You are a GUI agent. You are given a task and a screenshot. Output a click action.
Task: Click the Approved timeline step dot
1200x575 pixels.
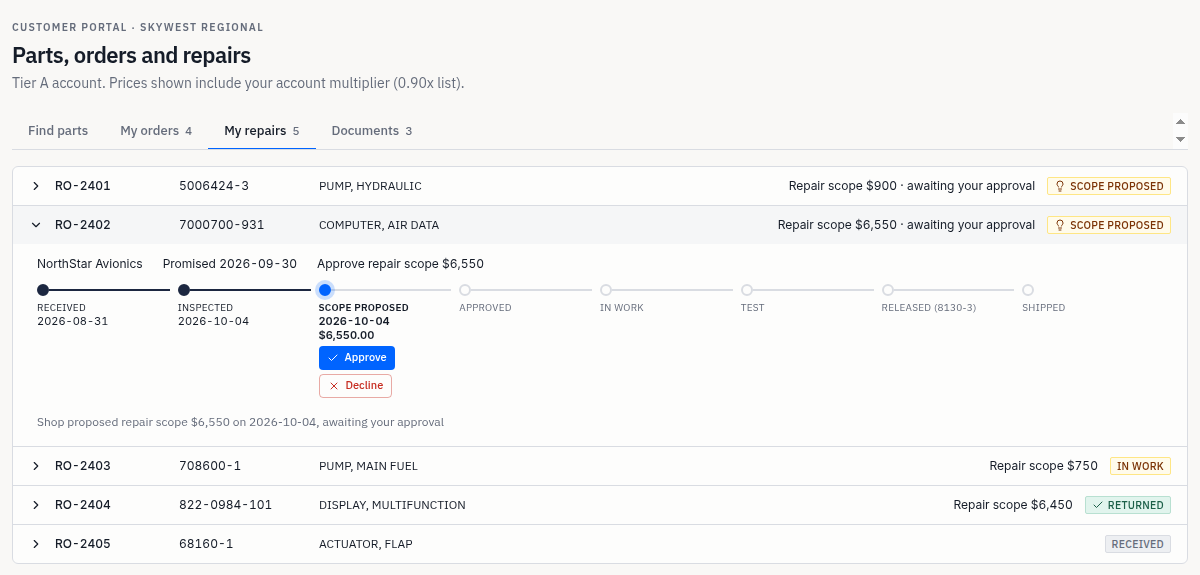[x=465, y=290]
